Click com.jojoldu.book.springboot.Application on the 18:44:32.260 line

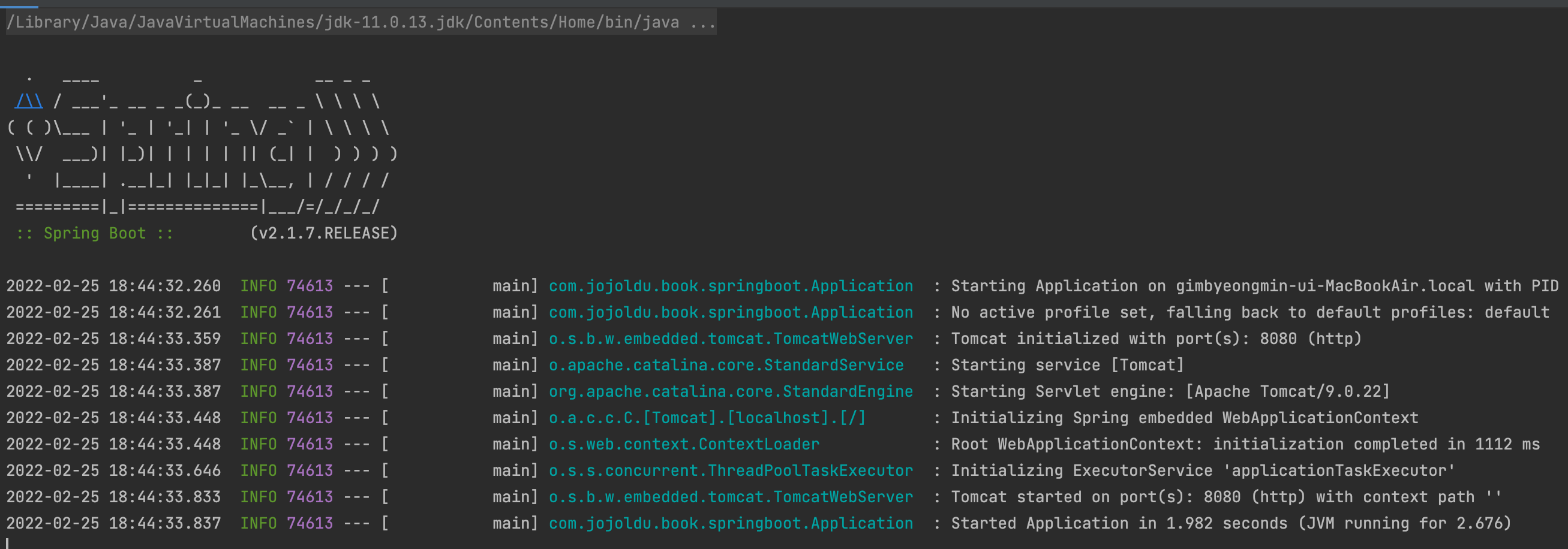pos(731,286)
